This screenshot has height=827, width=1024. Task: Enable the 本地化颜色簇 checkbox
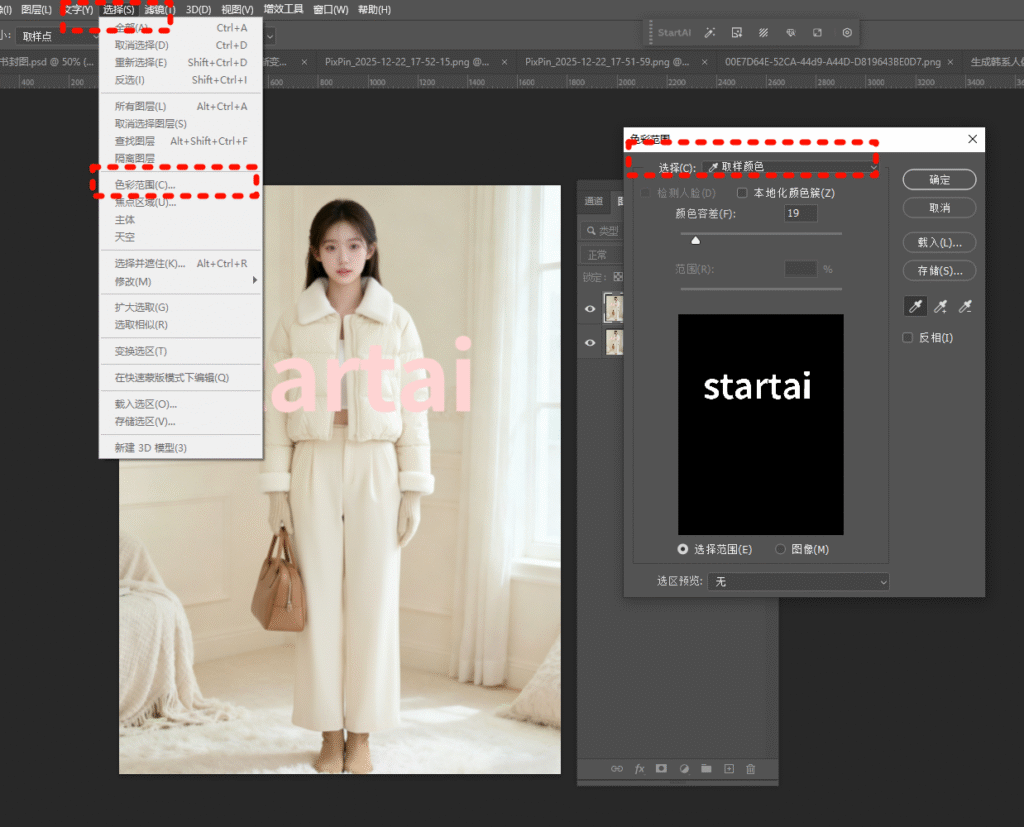tap(742, 193)
